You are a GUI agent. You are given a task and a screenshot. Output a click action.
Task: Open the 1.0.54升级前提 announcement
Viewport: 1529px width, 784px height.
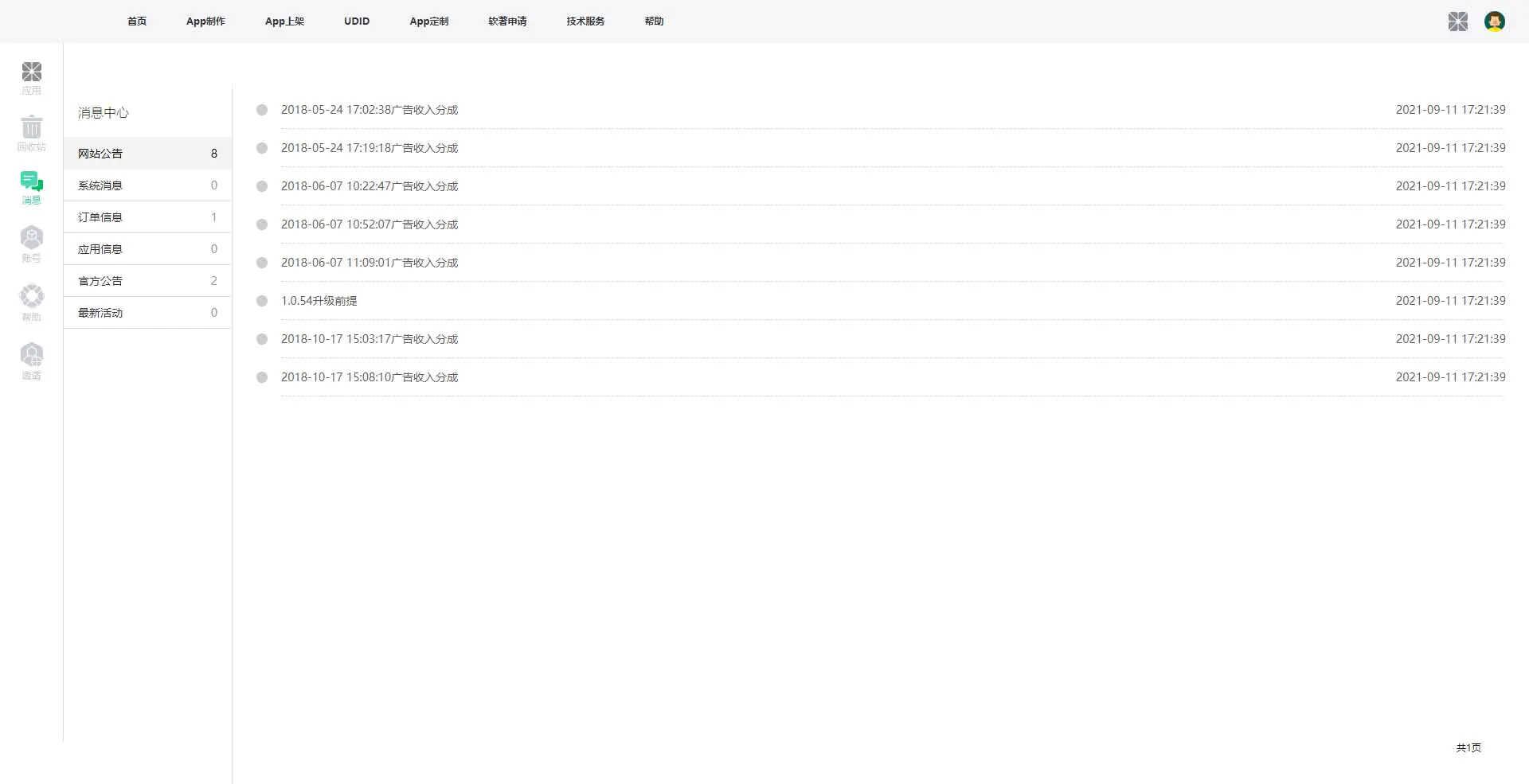click(319, 301)
